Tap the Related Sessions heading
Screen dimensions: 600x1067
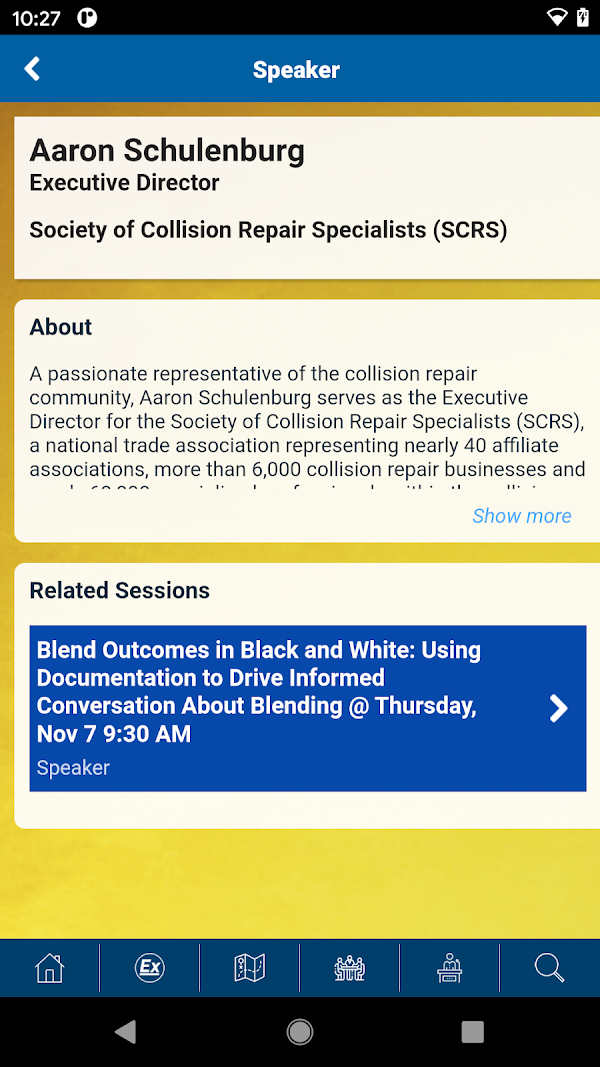(x=120, y=590)
